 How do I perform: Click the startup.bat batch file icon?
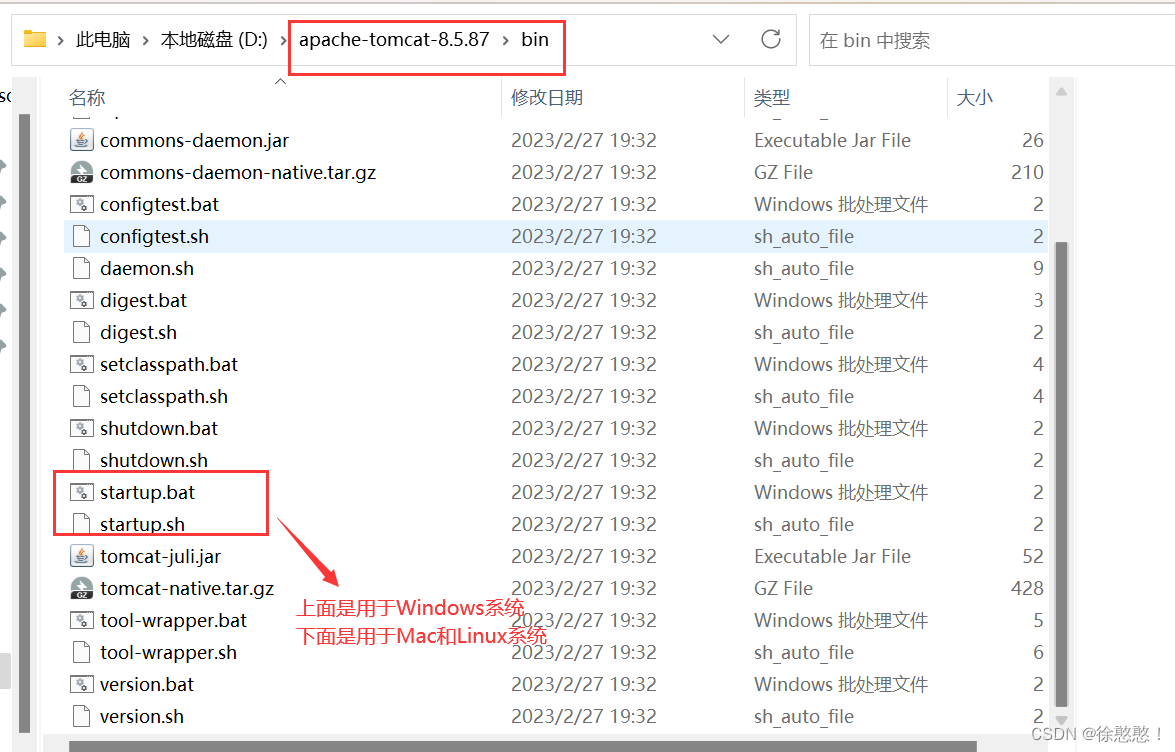click(81, 492)
